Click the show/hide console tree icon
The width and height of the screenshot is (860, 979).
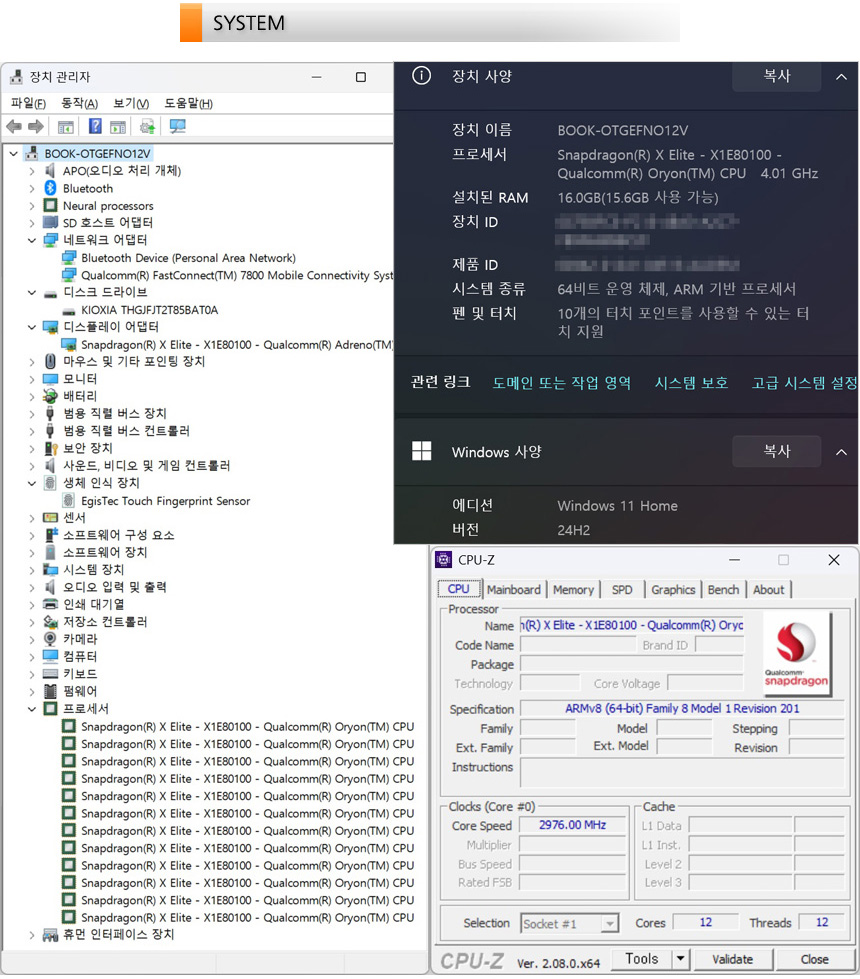(x=66, y=127)
